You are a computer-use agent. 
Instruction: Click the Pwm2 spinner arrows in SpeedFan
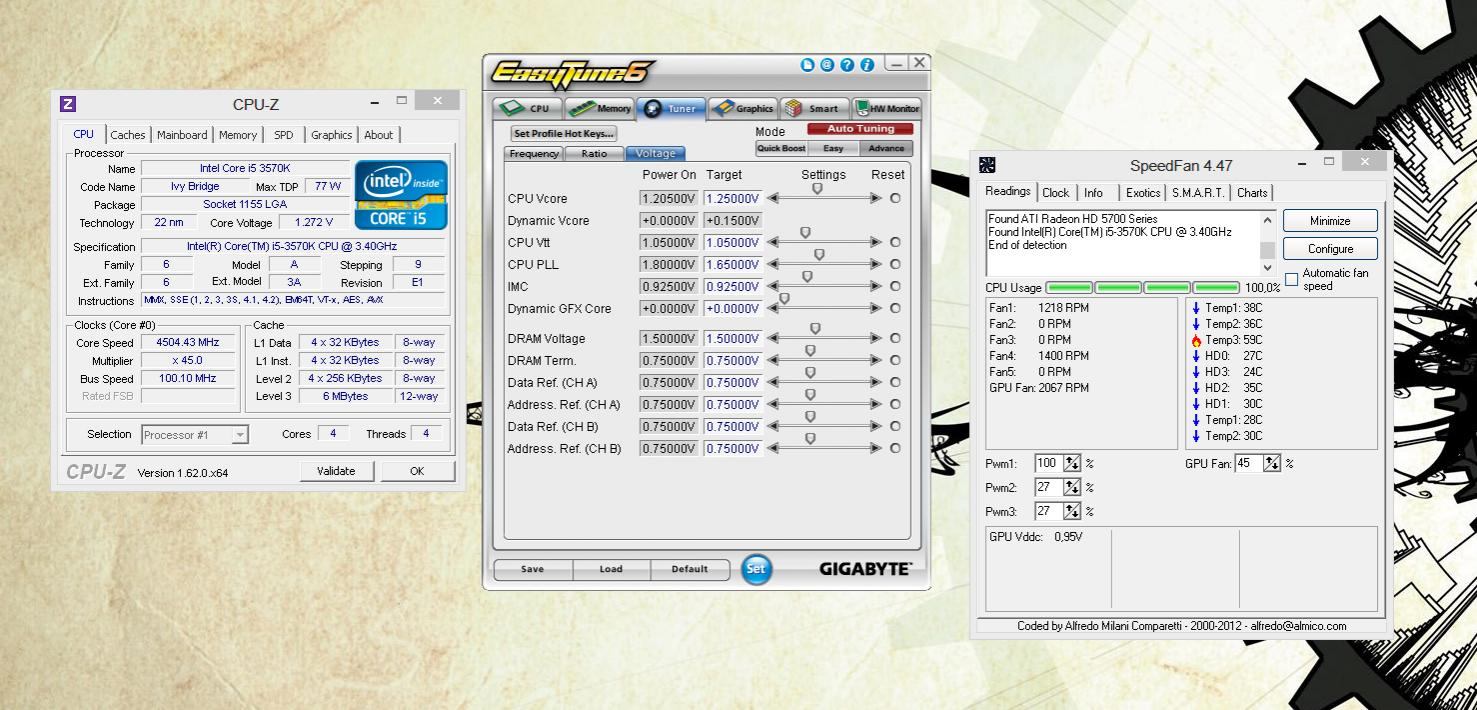coord(1072,487)
